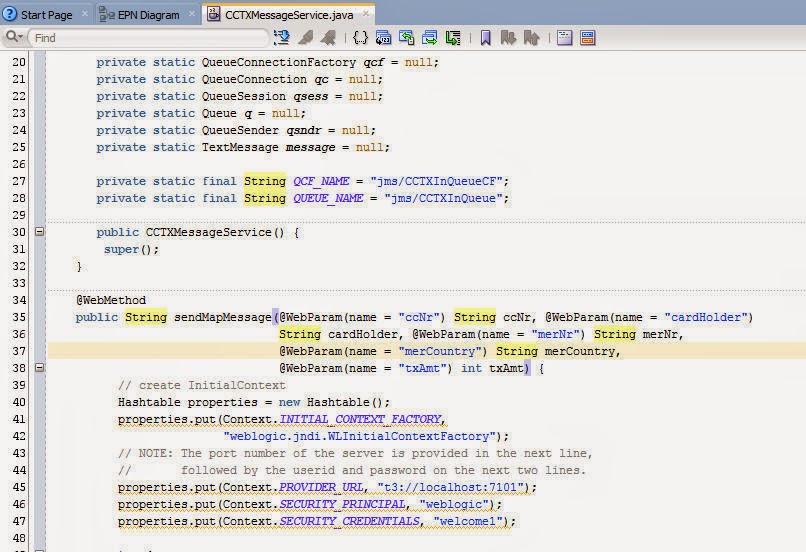Click the sendMapMessage method name
Image resolution: width=806 pixels, height=552 pixels.
(223, 317)
